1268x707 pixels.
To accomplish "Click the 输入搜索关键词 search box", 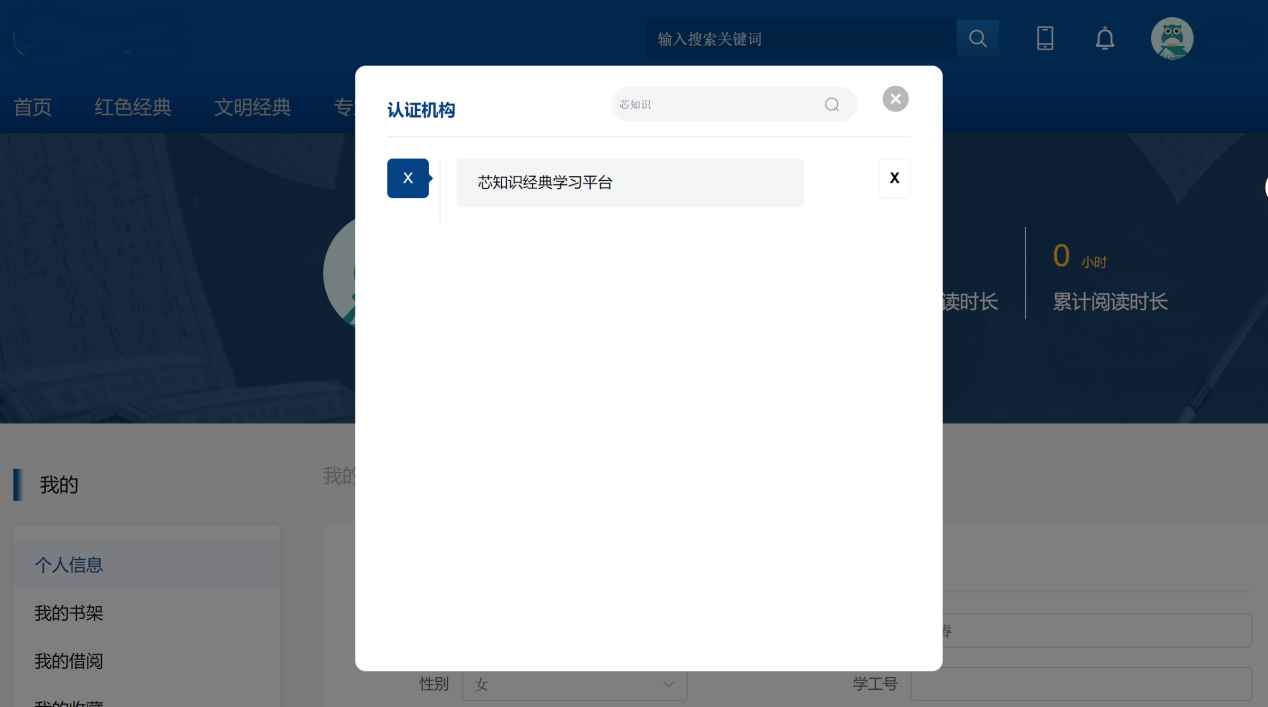I will pos(800,39).
